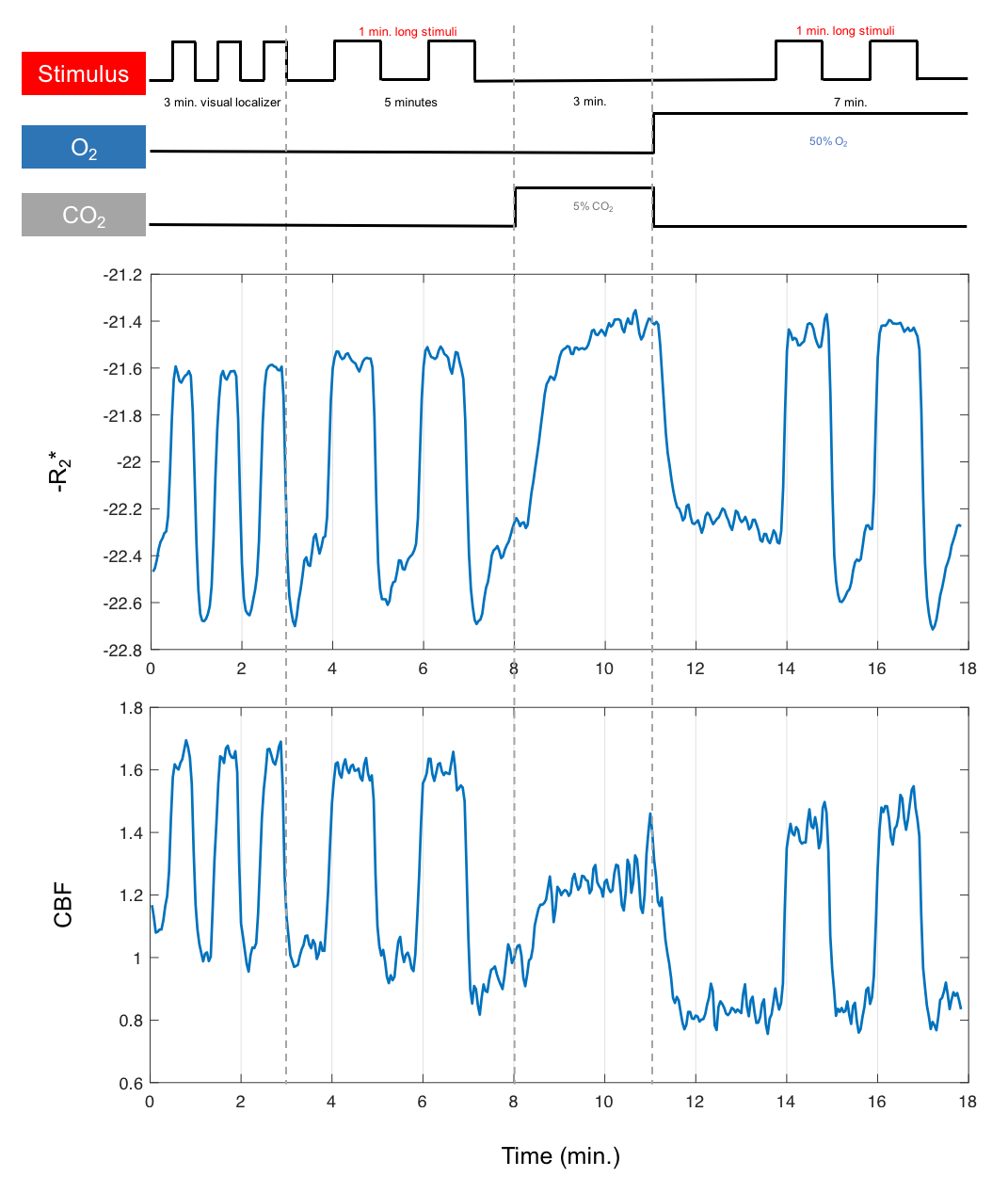The width and height of the screenshot is (1008, 1193).
Task: Click the '5 minutes' duration text
Action: (410, 103)
